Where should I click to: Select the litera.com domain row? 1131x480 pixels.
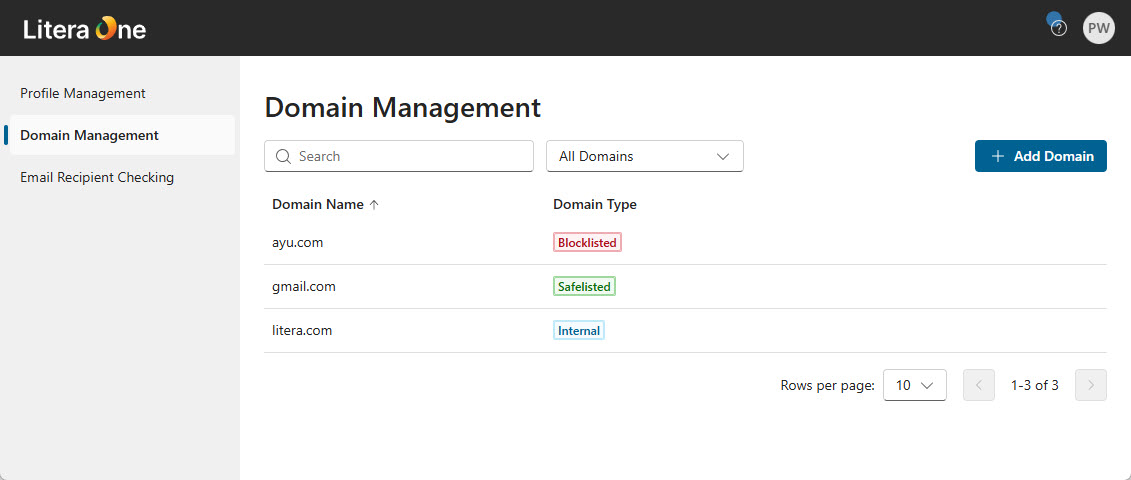coord(685,331)
